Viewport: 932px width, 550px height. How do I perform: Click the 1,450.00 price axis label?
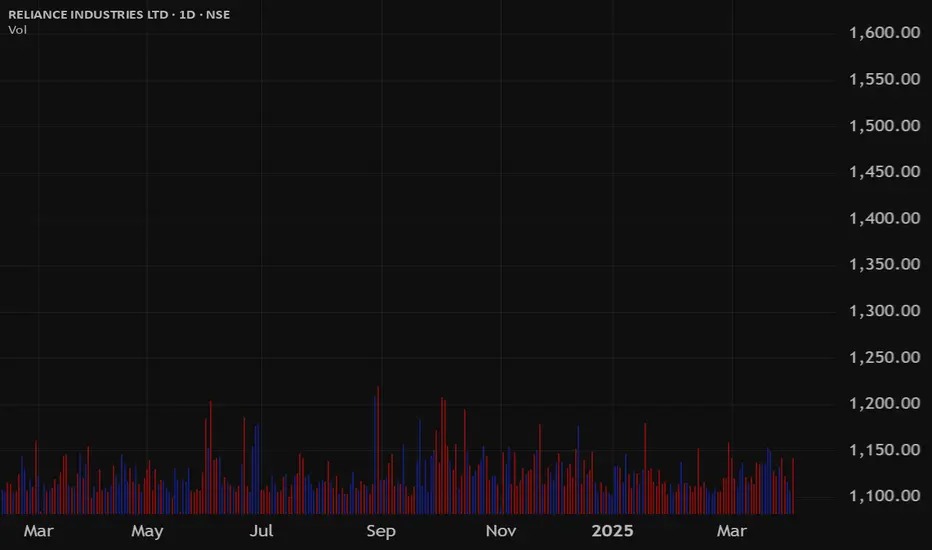tap(884, 172)
